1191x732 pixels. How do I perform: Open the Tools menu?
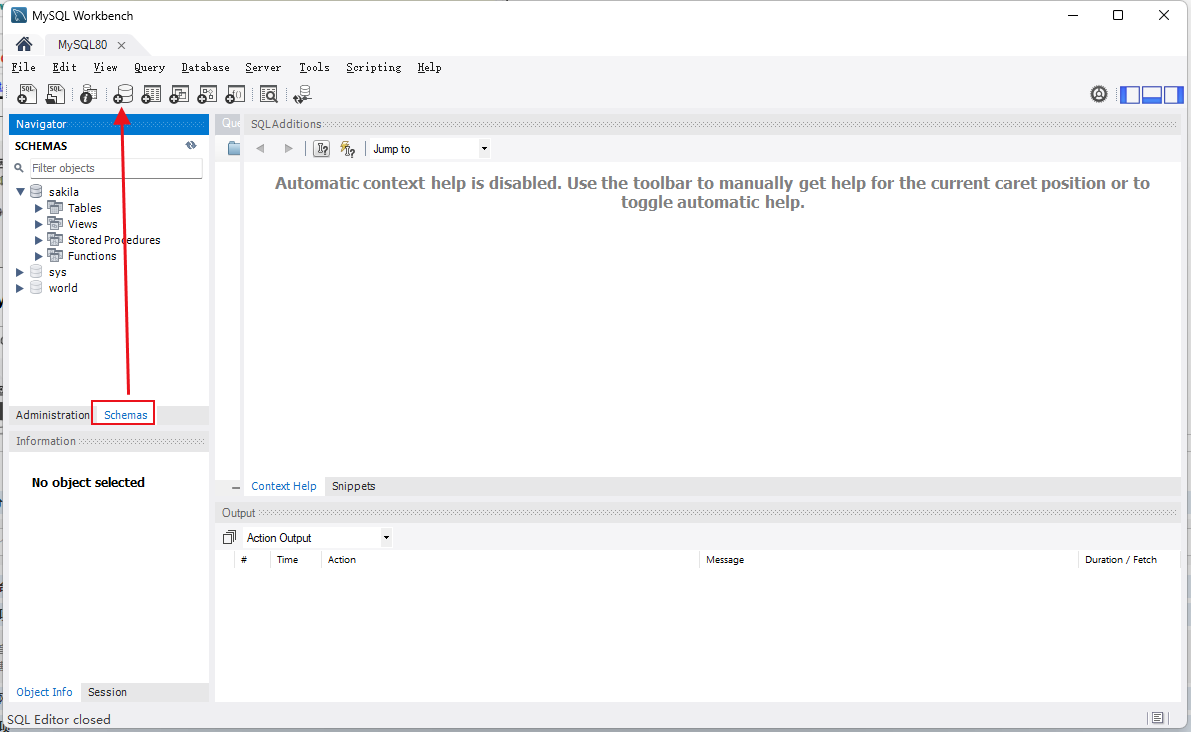coord(314,68)
